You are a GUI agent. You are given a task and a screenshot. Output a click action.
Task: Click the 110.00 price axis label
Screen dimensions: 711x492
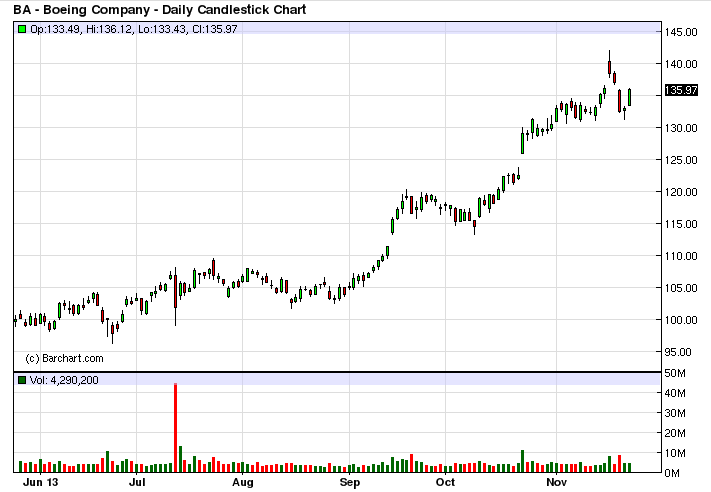pos(681,256)
